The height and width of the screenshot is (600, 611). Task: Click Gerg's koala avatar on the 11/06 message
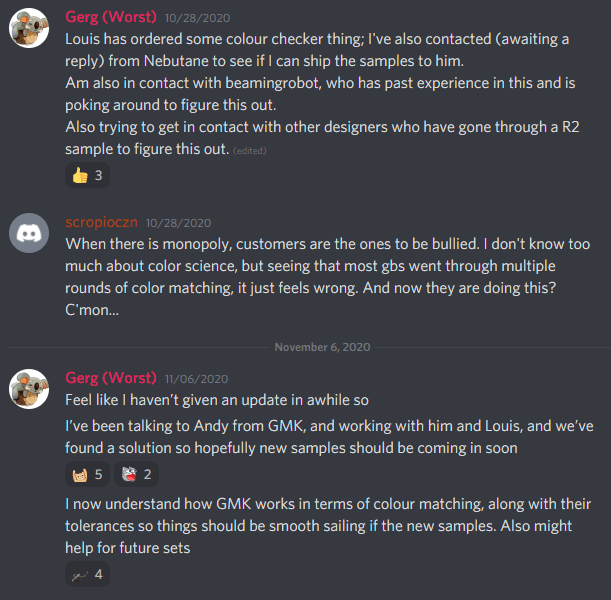[30, 391]
